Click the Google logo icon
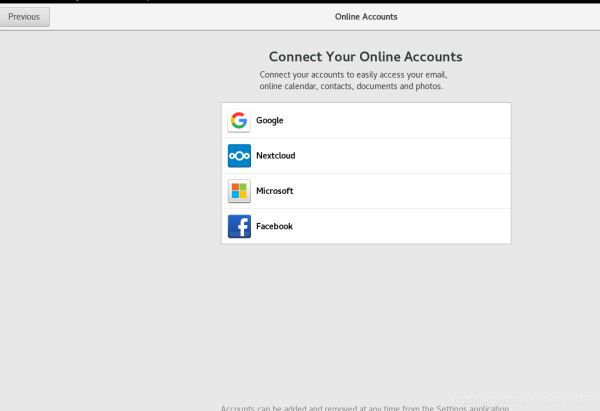 [239, 121]
